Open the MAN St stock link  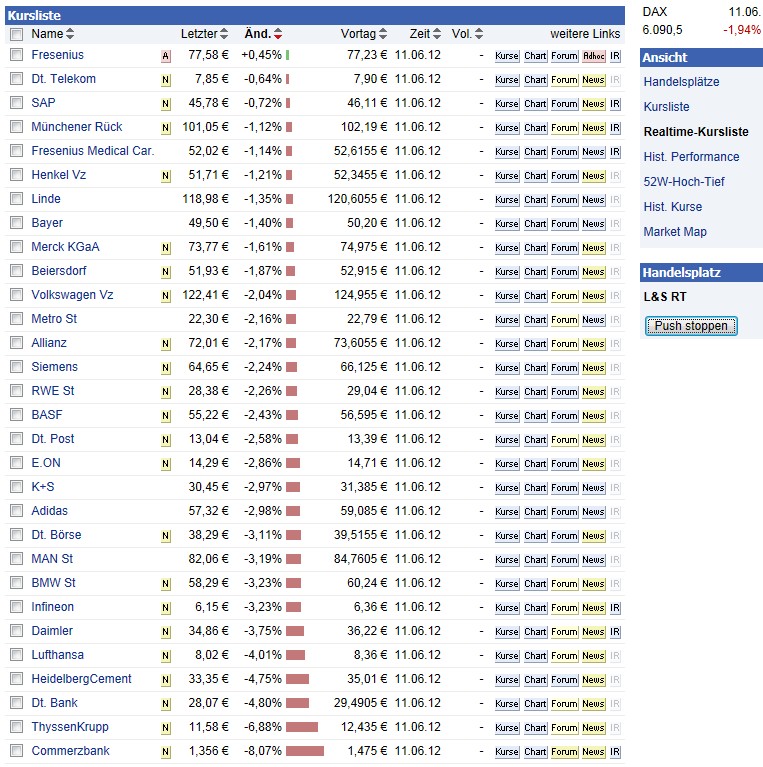pyautogui.click(x=52, y=559)
